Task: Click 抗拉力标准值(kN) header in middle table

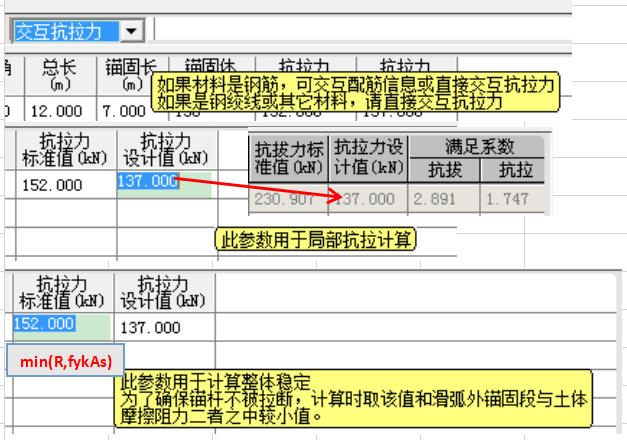Action: coord(66,150)
